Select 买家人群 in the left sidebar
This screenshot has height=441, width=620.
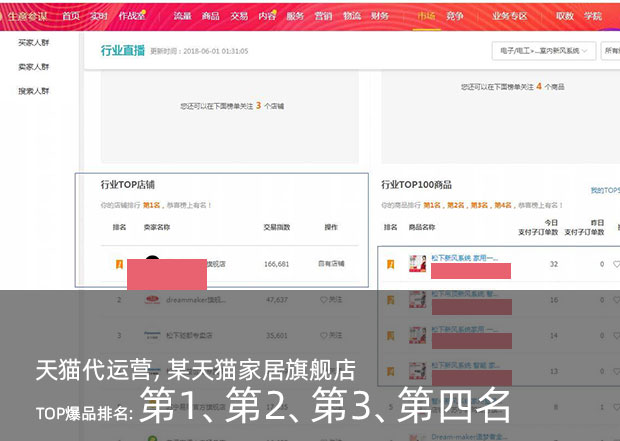tap(34, 43)
